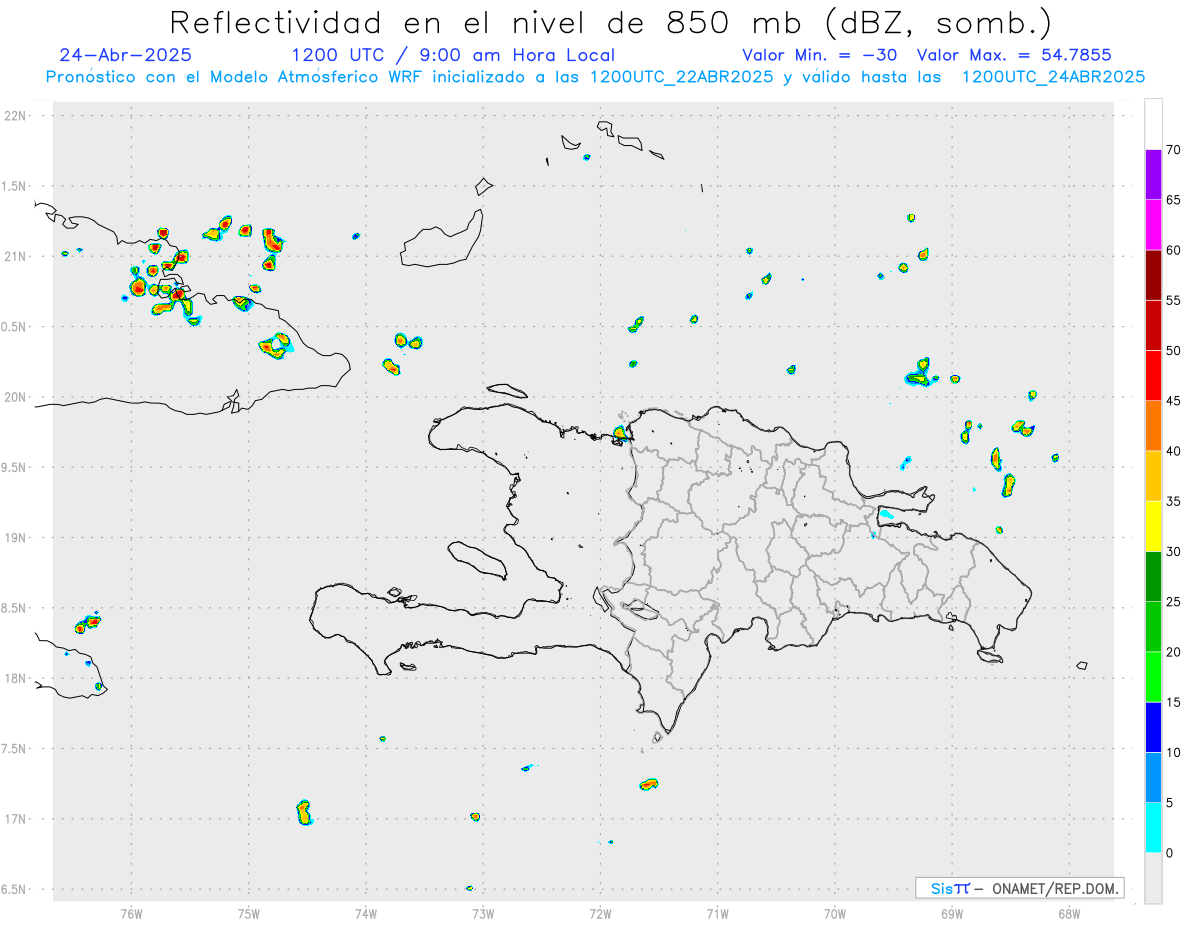1200x927 pixels.
Task: Click the '74W' longitude label
Action: (366, 913)
